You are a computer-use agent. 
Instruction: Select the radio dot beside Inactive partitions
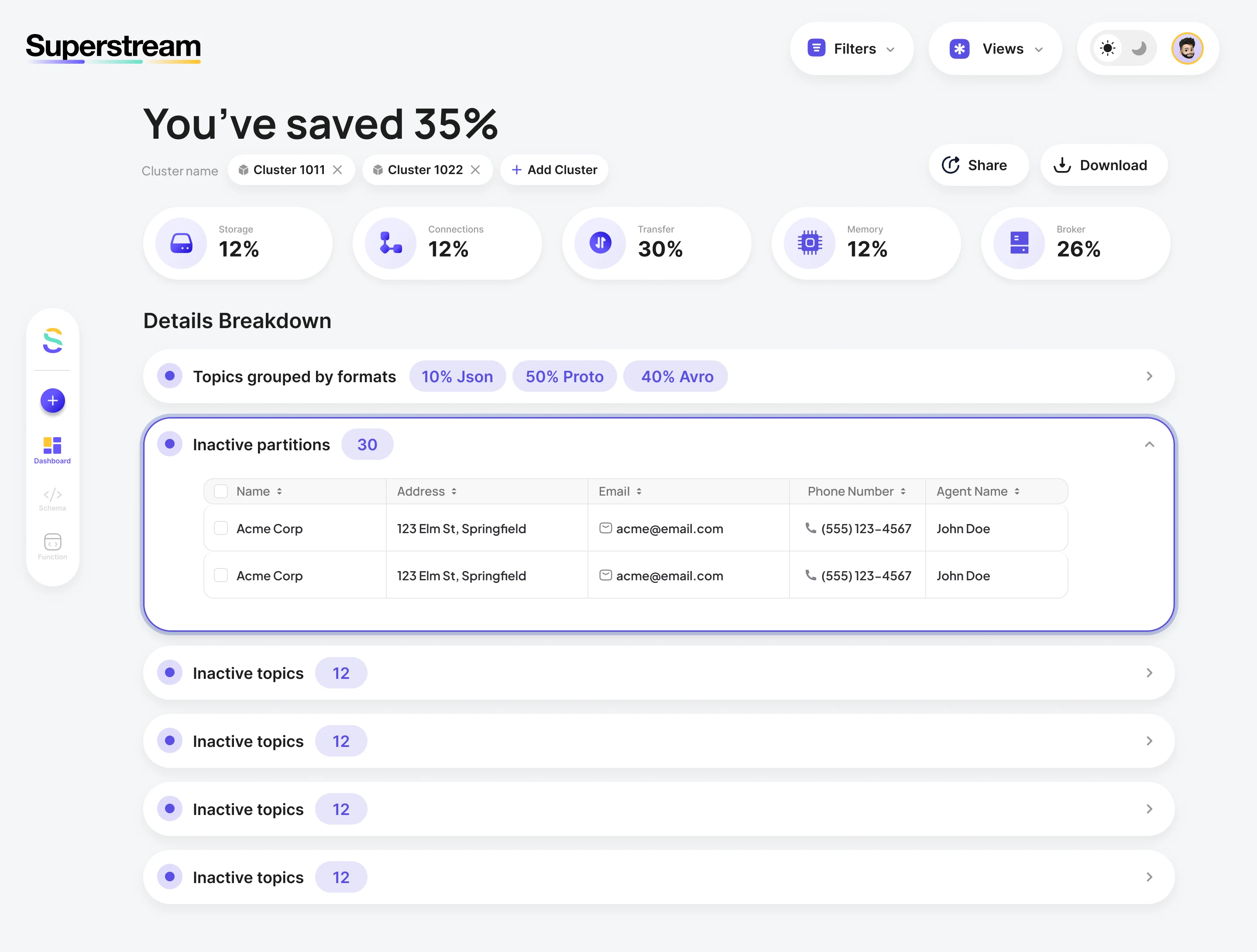[x=169, y=444]
